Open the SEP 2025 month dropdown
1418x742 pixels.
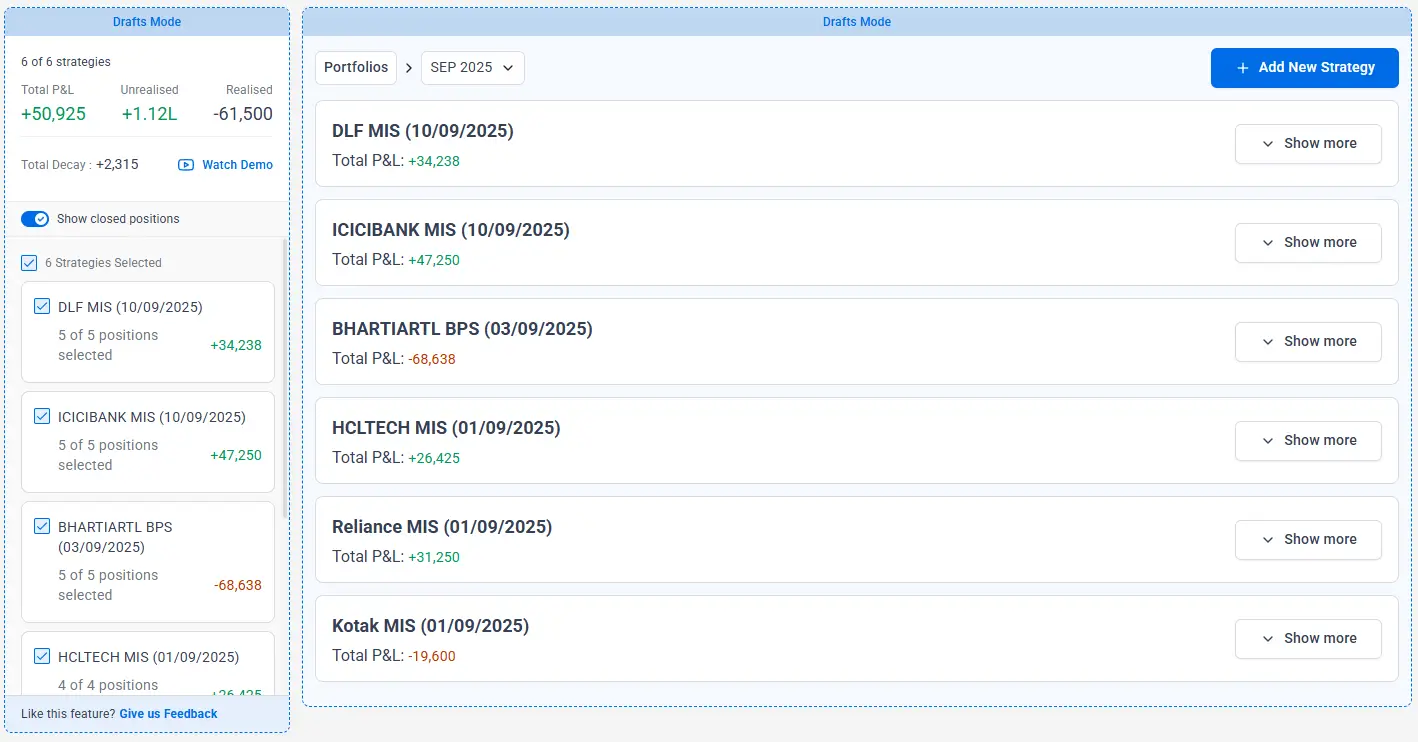(473, 68)
